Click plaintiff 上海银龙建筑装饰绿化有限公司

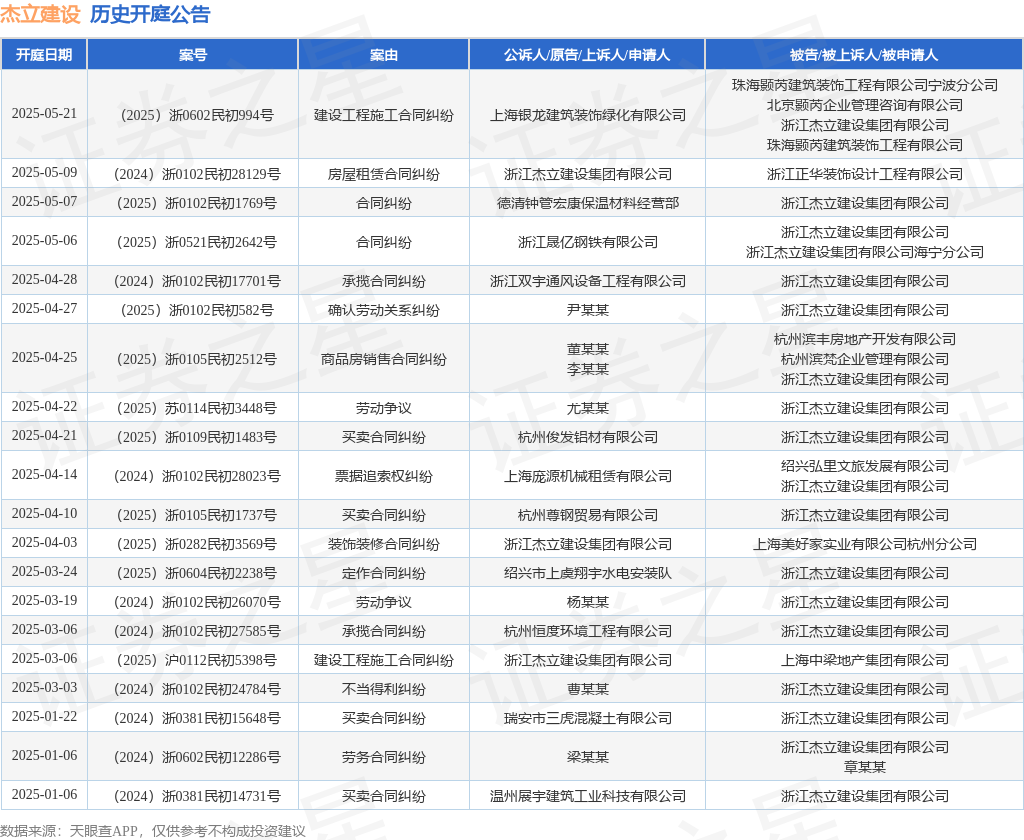(587, 115)
